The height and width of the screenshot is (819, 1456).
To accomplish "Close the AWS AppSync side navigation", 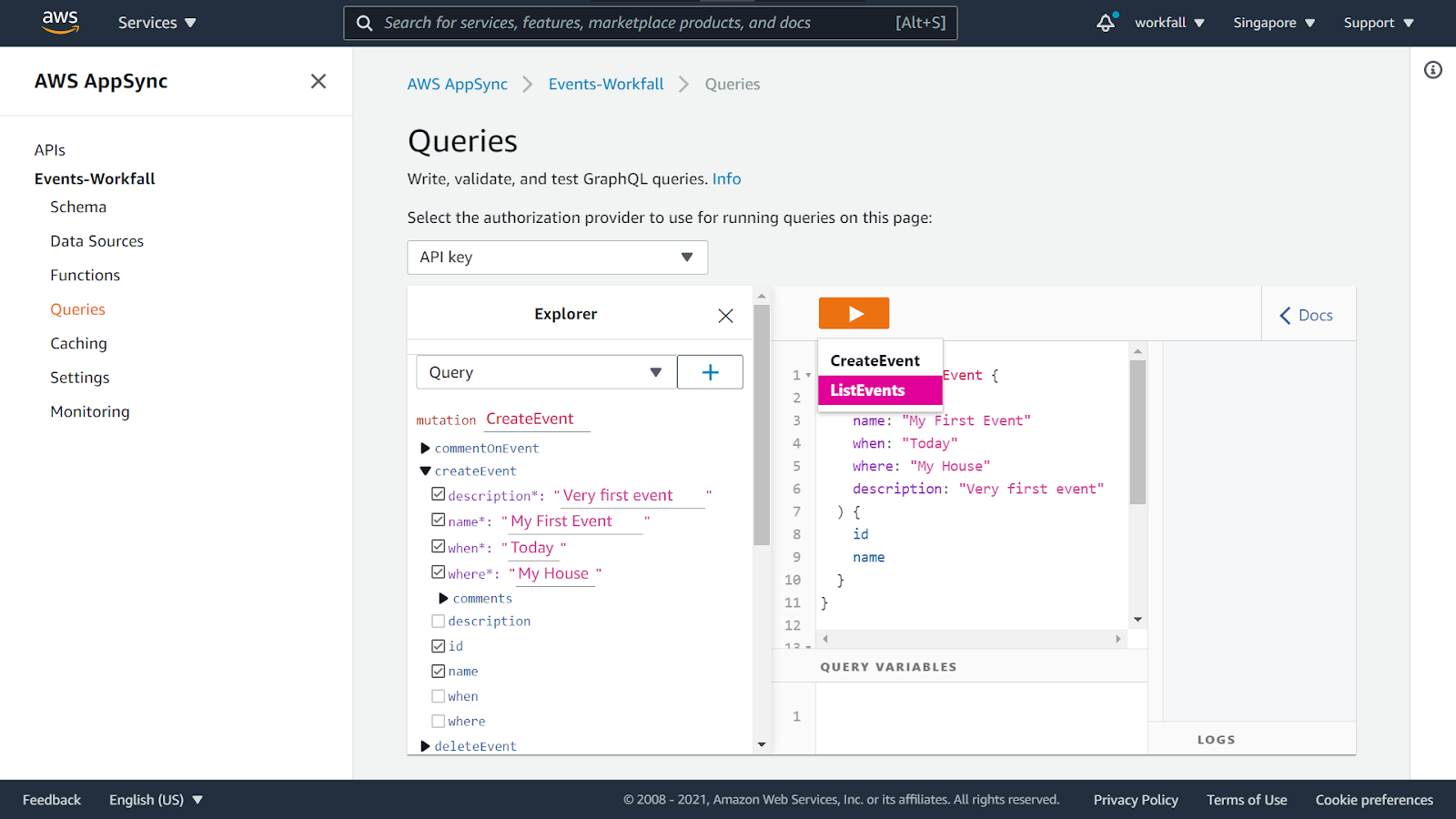I will [x=318, y=81].
